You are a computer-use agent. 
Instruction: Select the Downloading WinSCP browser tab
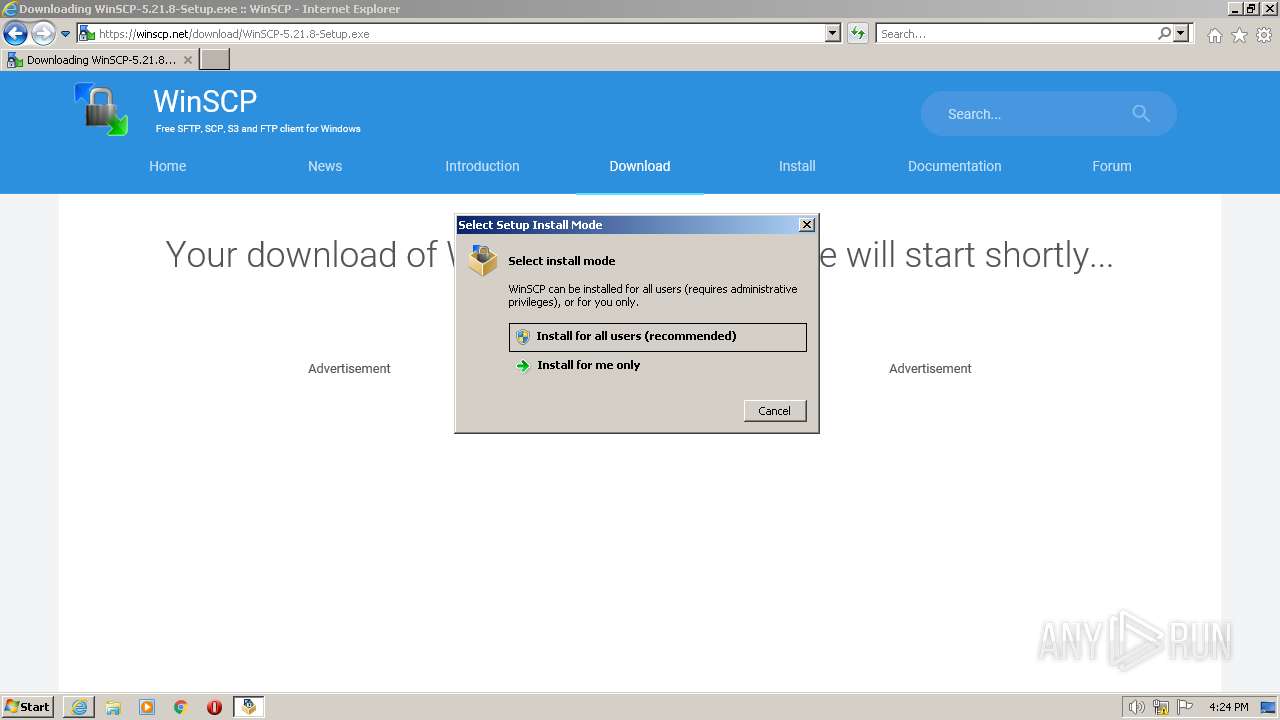point(100,60)
